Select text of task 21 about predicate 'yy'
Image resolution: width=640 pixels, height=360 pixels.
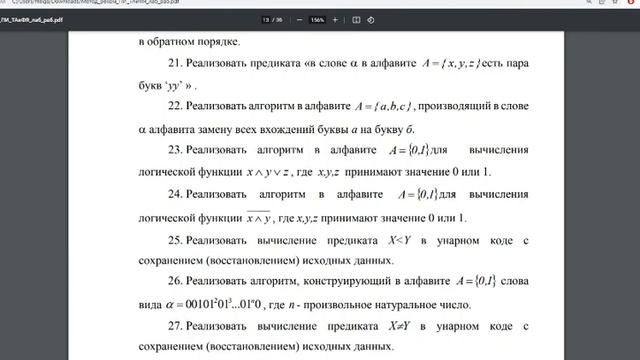(333, 74)
